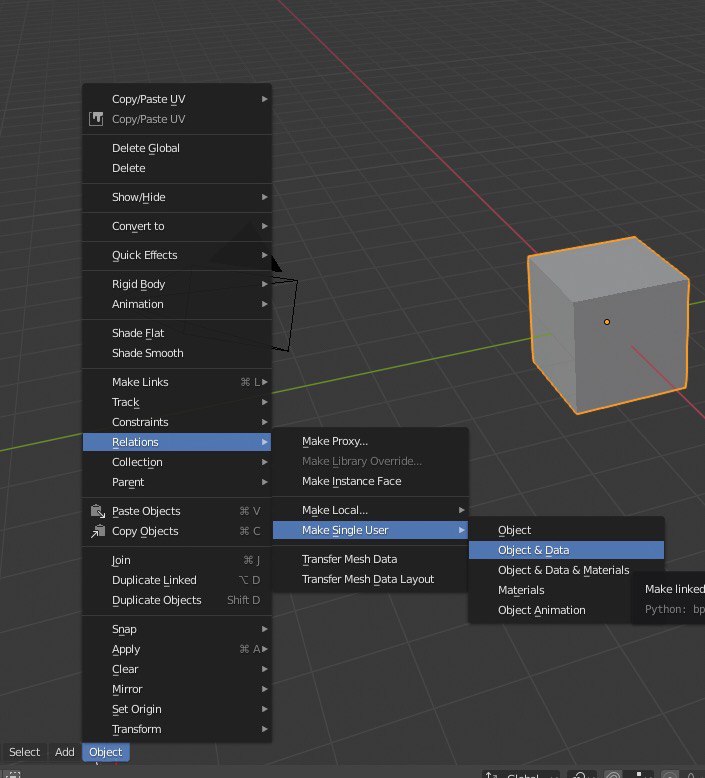
Task: Open the Quick Effects submenu
Action: click(x=177, y=255)
